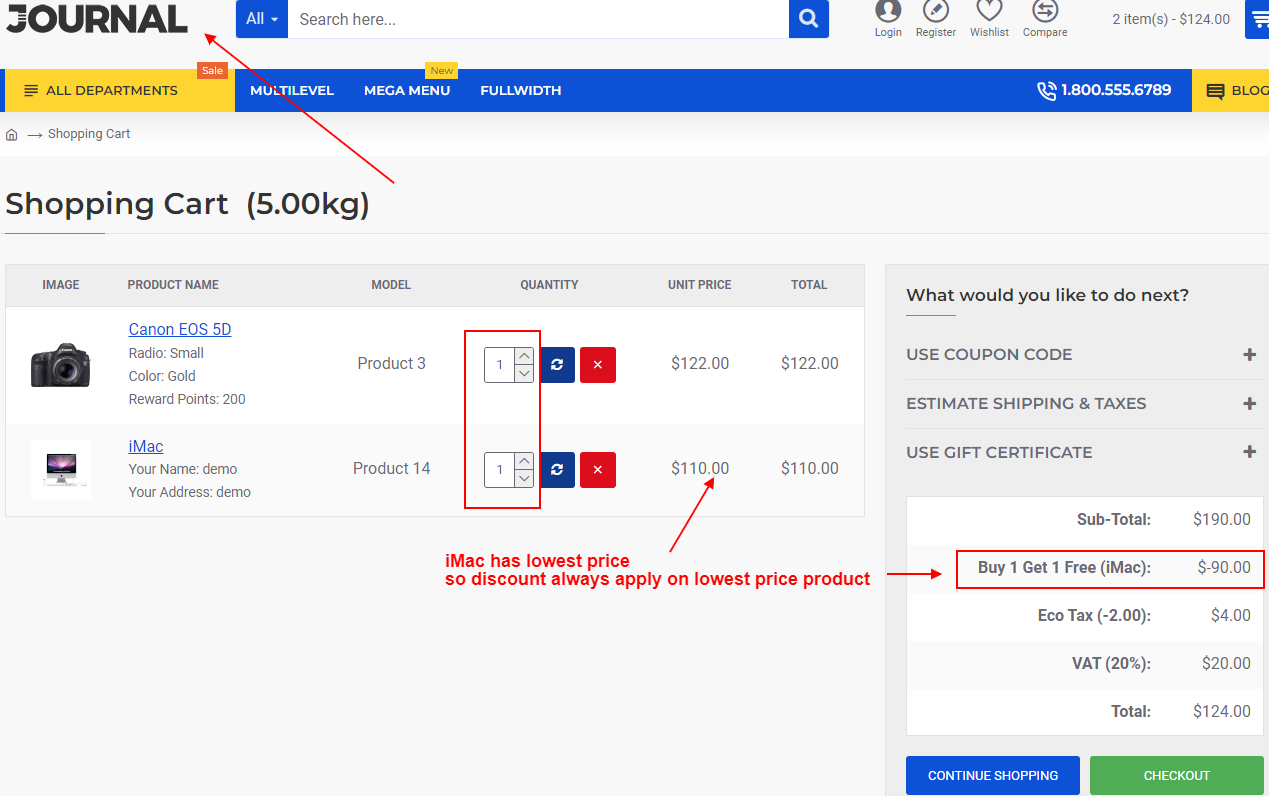Screen dimensions: 1269x796
Task: Click the Shopping Cart breadcrumb link
Action: 89,134
